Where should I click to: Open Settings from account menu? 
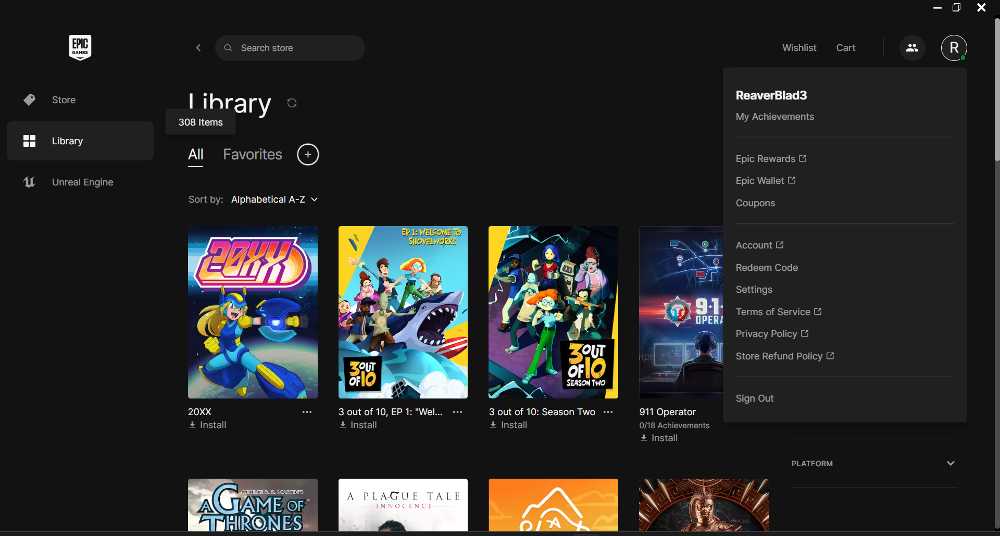[x=754, y=290]
